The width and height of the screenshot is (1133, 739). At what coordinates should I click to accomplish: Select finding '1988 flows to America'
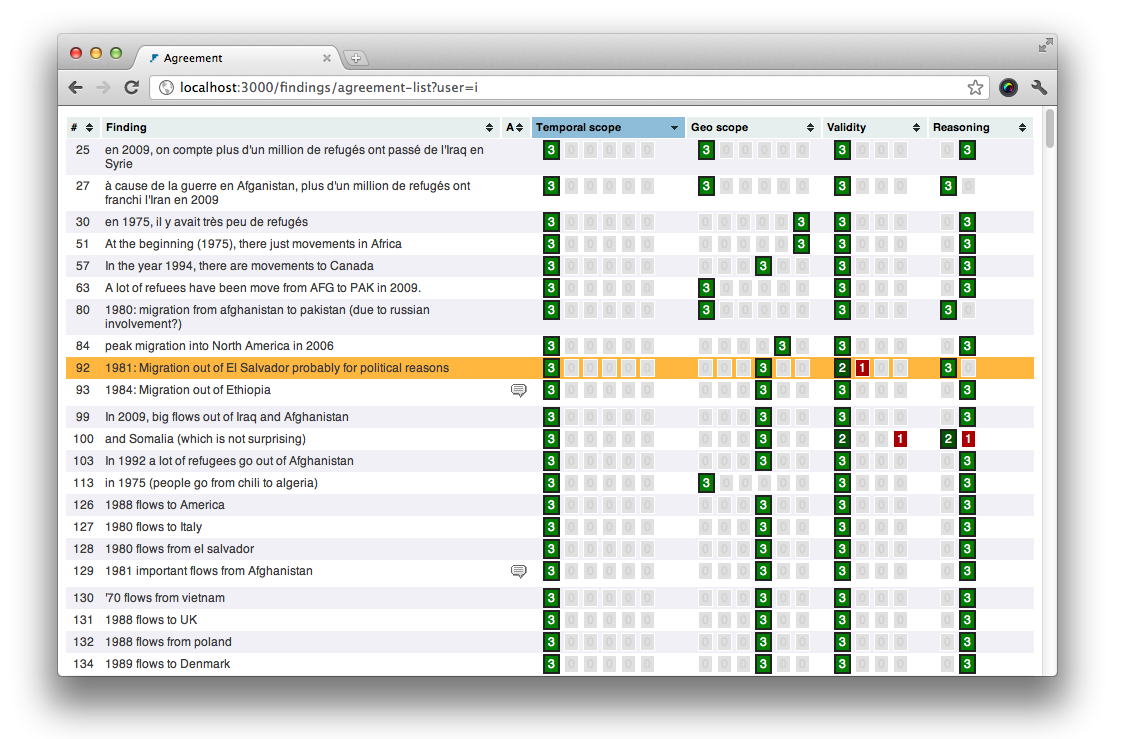(165, 505)
